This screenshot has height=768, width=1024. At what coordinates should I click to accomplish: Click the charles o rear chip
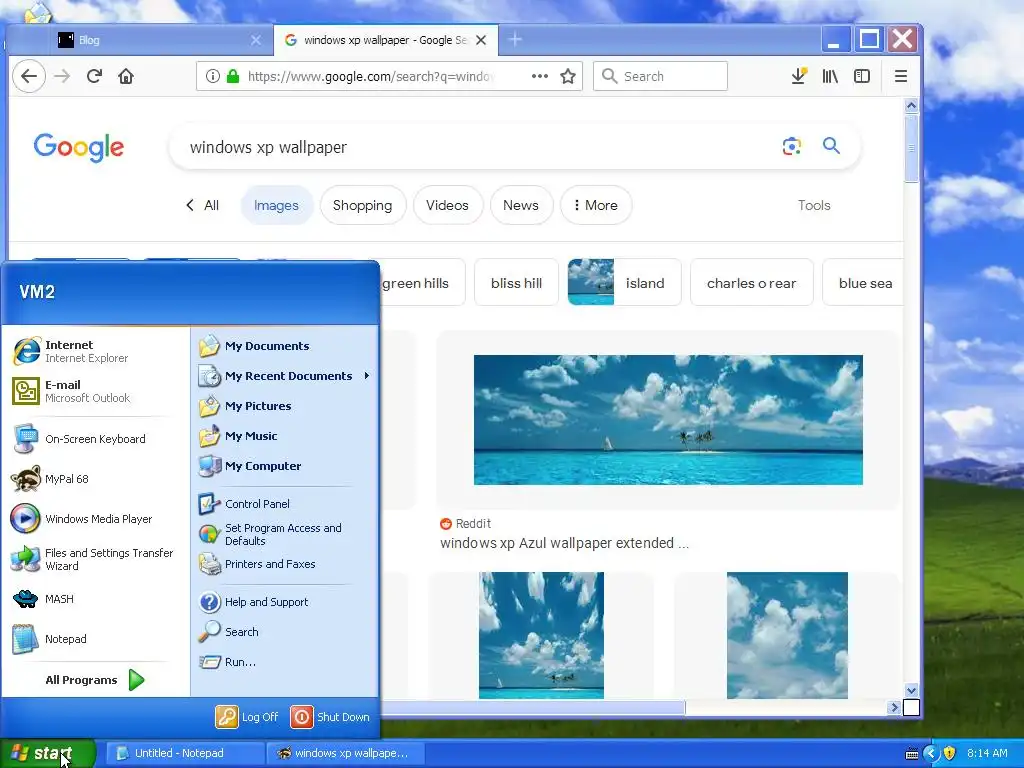pos(752,283)
